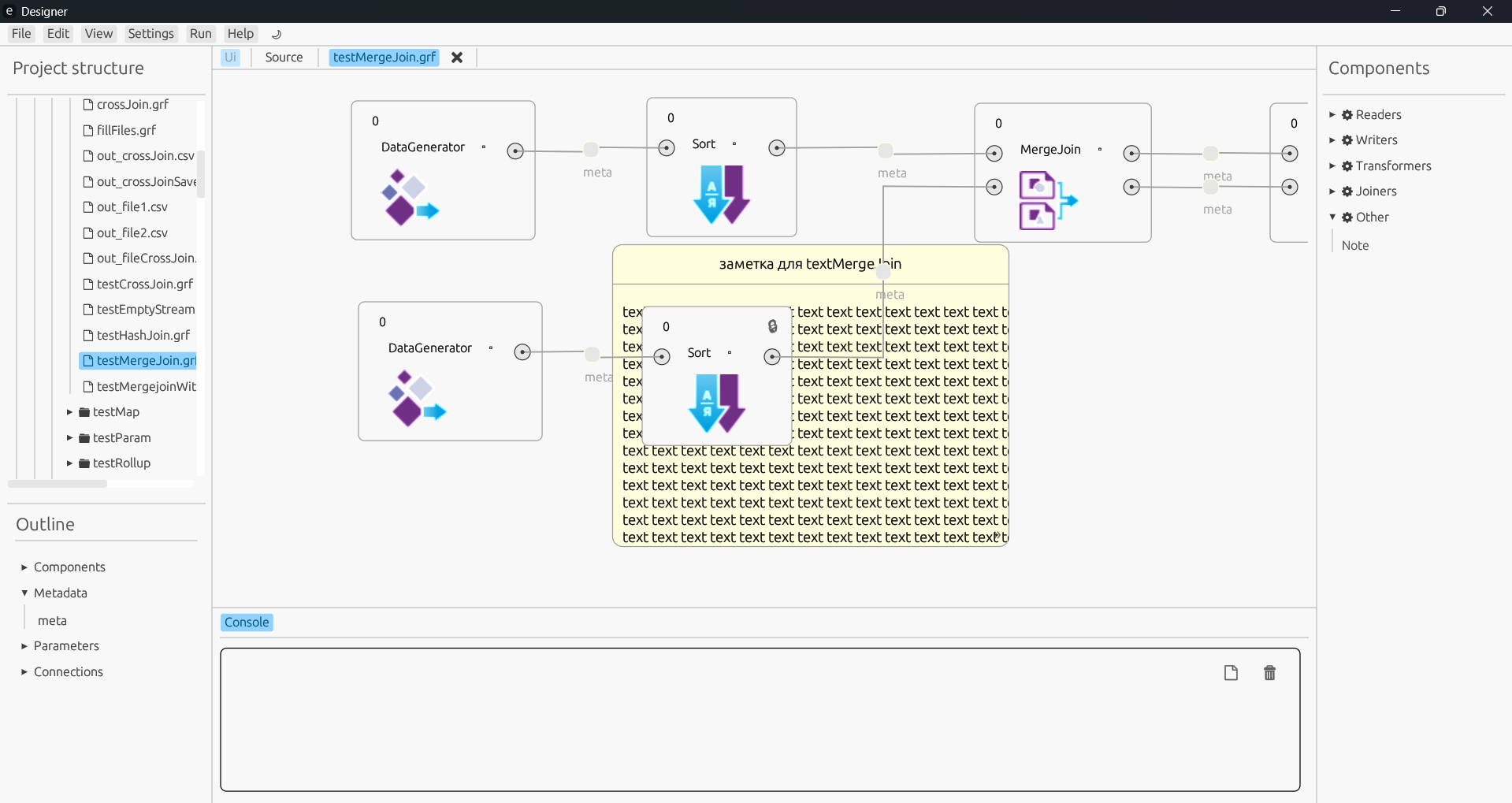Open the File menu

(x=21, y=33)
